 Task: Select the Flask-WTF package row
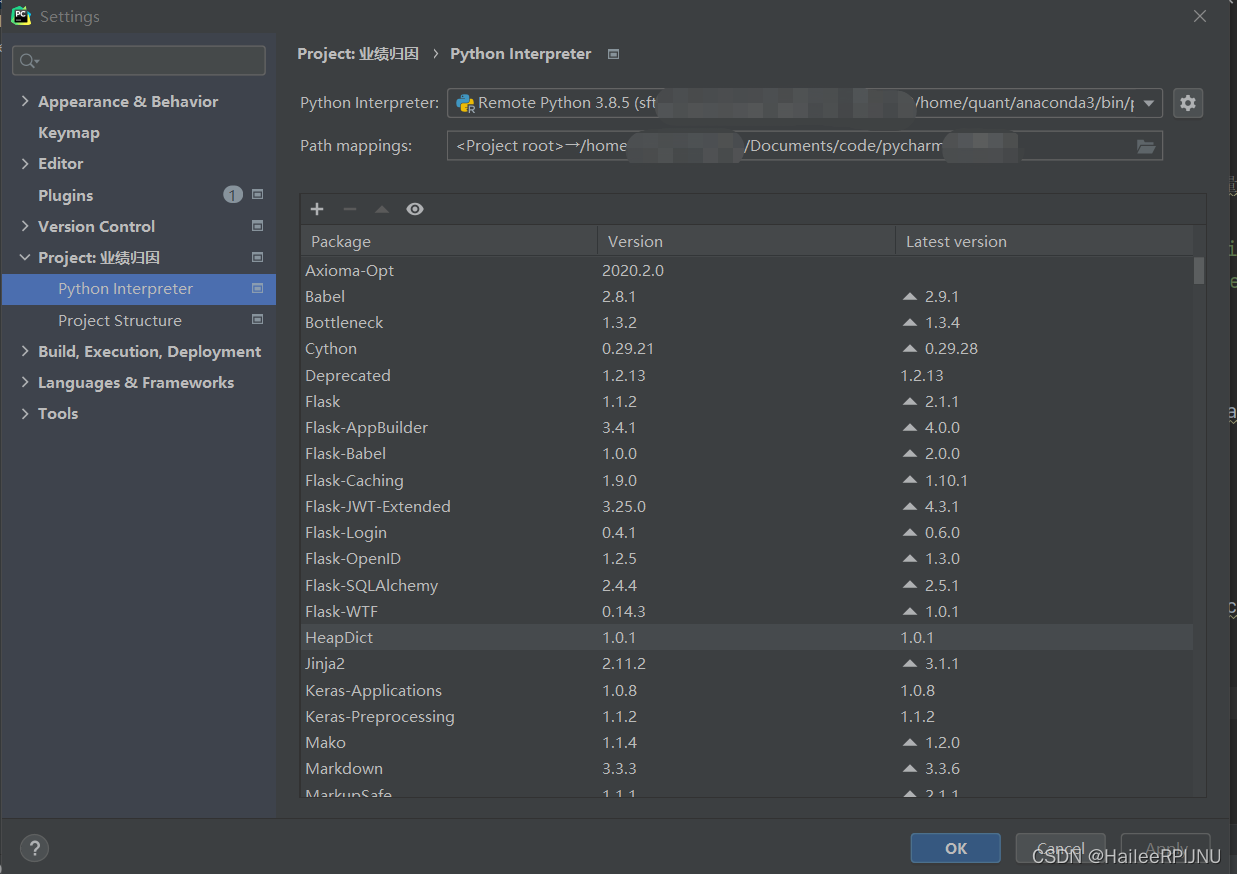pyautogui.click(x=747, y=611)
